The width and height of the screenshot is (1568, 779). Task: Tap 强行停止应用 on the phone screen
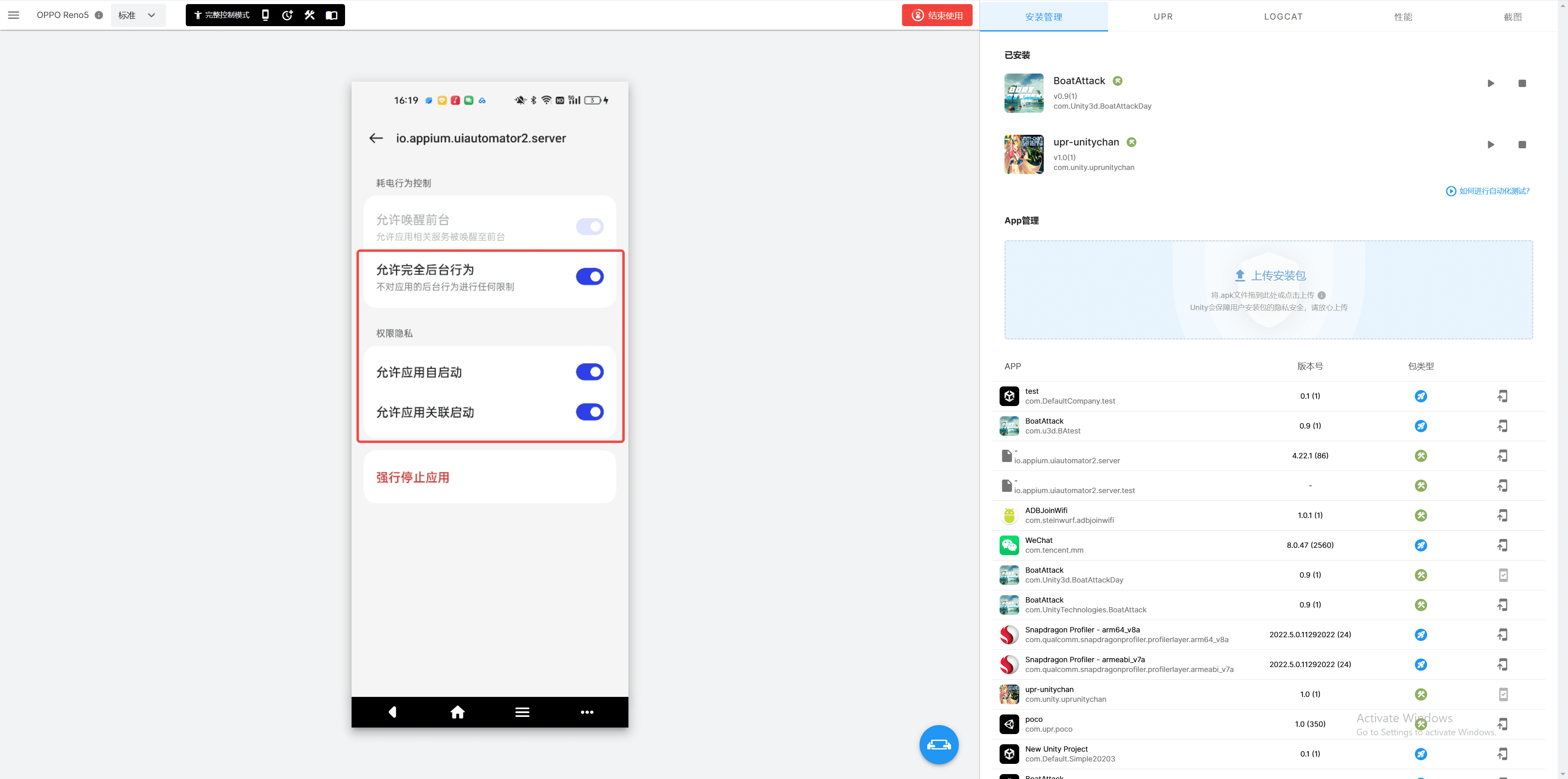[x=413, y=478]
